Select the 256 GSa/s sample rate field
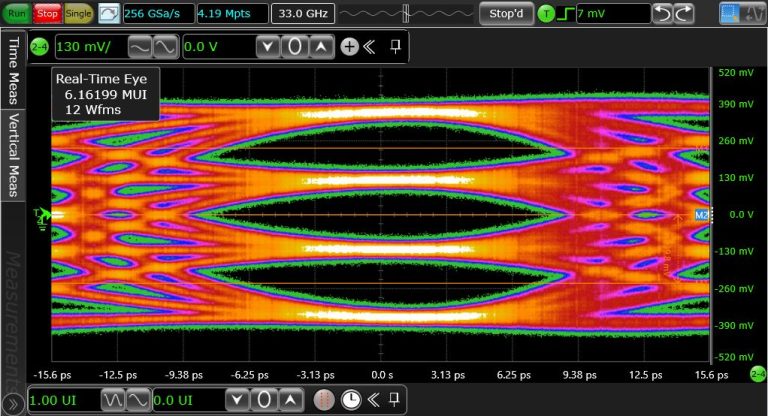This screenshot has height=416, width=768. point(159,13)
